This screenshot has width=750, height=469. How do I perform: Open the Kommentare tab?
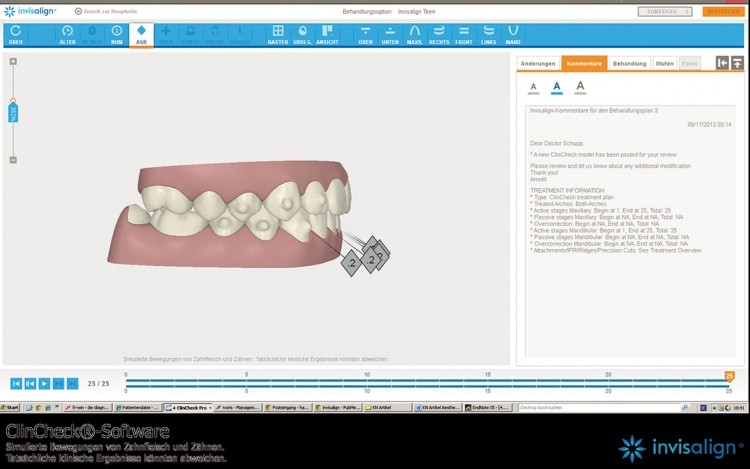coord(584,64)
